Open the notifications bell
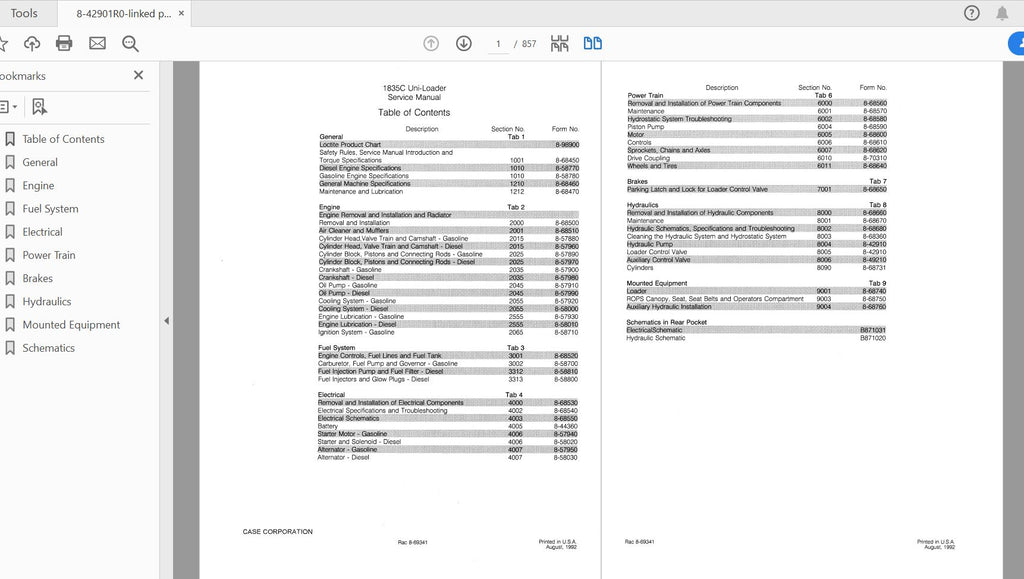Viewport: 1024px width, 579px height. tap(1002, 13)
